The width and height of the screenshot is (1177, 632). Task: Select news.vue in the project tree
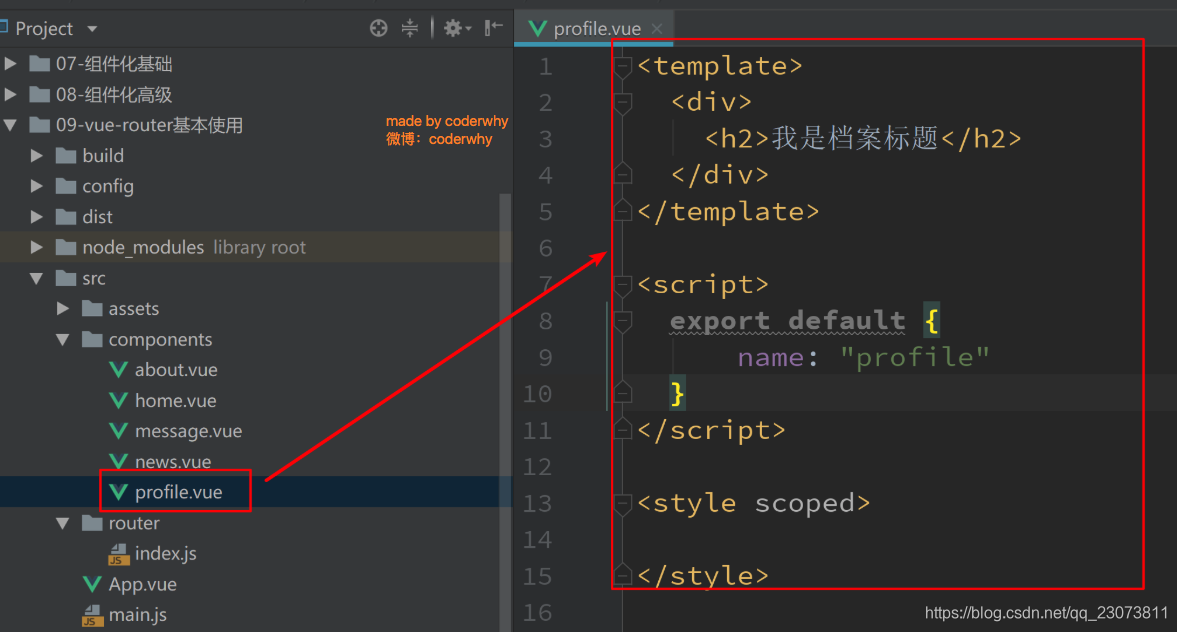pyautogui.click(x=173, y=462)
